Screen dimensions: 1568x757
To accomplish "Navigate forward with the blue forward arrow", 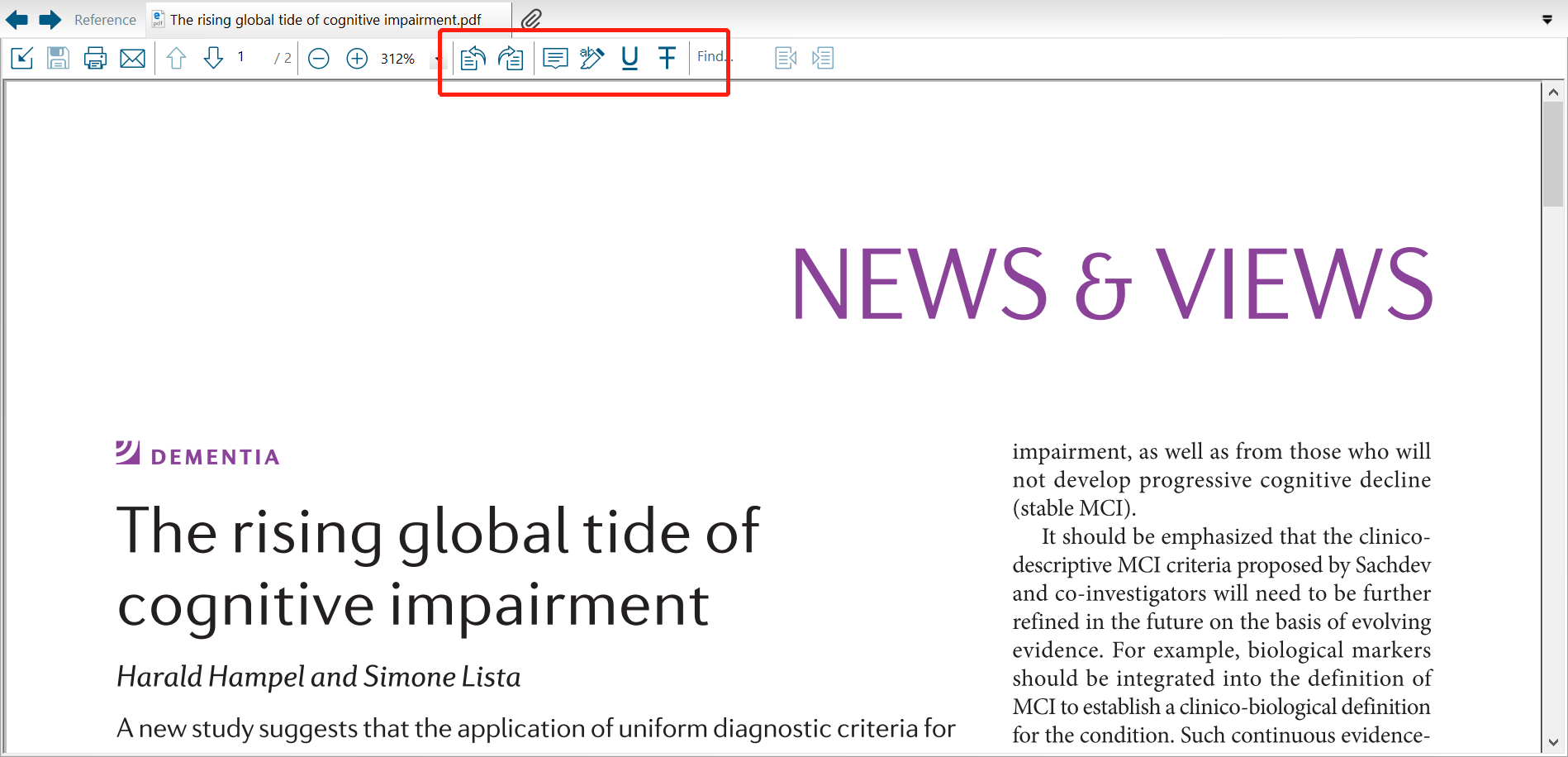I will (x=50, y=19).
